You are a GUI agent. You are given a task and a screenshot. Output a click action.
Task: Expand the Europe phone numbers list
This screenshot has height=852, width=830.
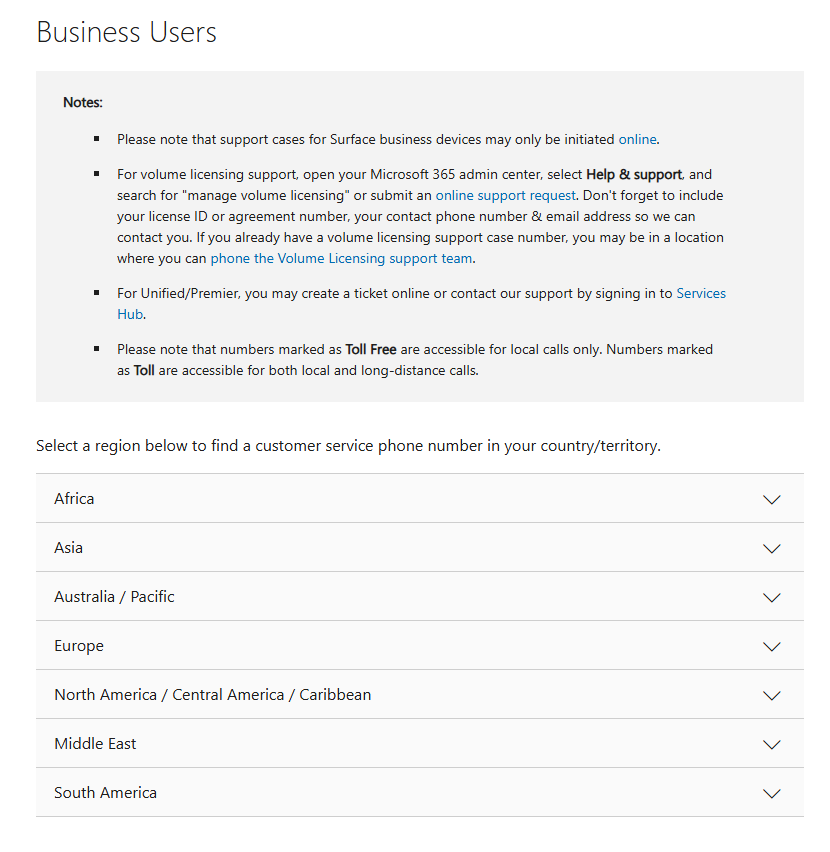tap(79, 645)
